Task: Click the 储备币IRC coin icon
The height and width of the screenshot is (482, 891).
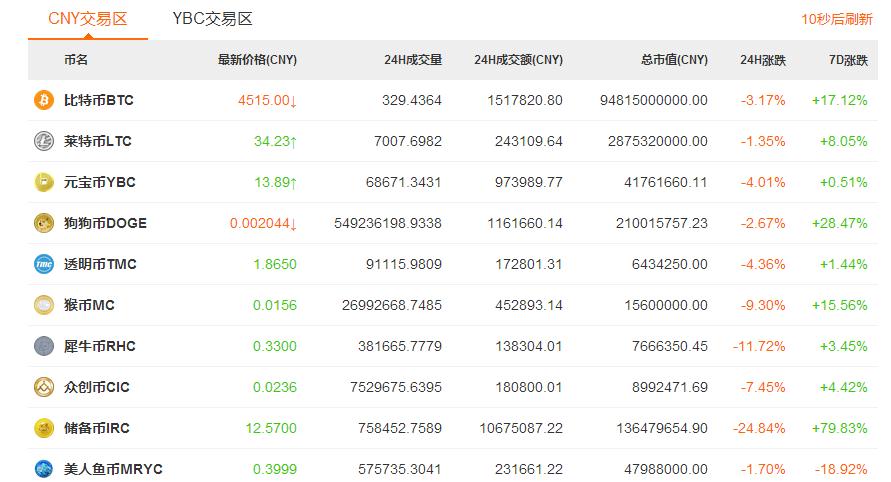Action: tap(44, 428)
